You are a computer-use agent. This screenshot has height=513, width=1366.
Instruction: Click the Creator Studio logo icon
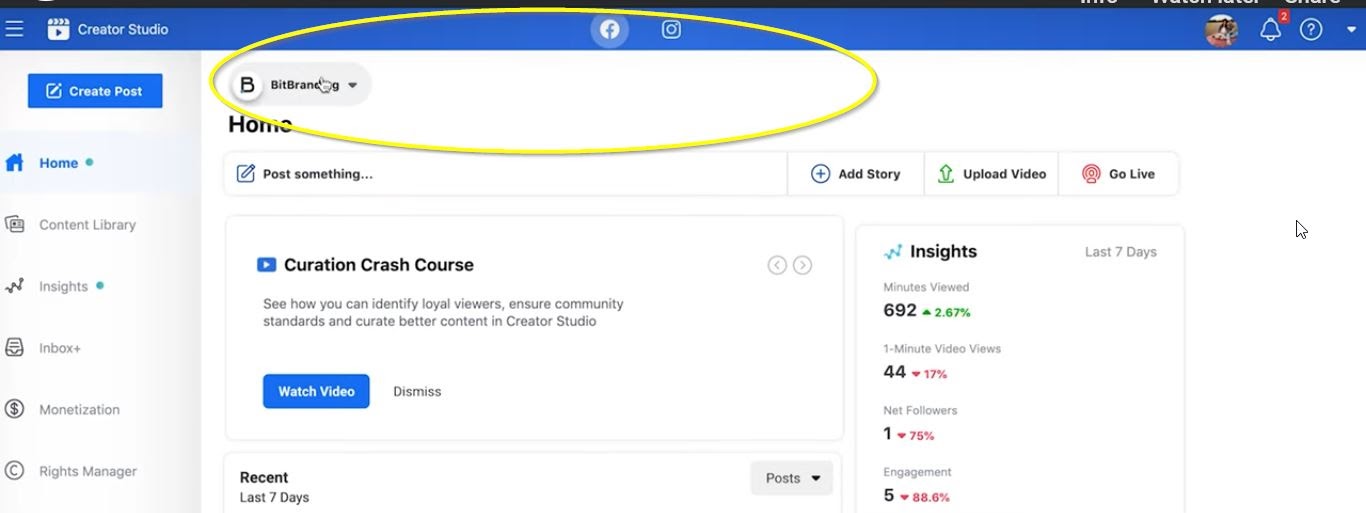[x=58, y=29]
